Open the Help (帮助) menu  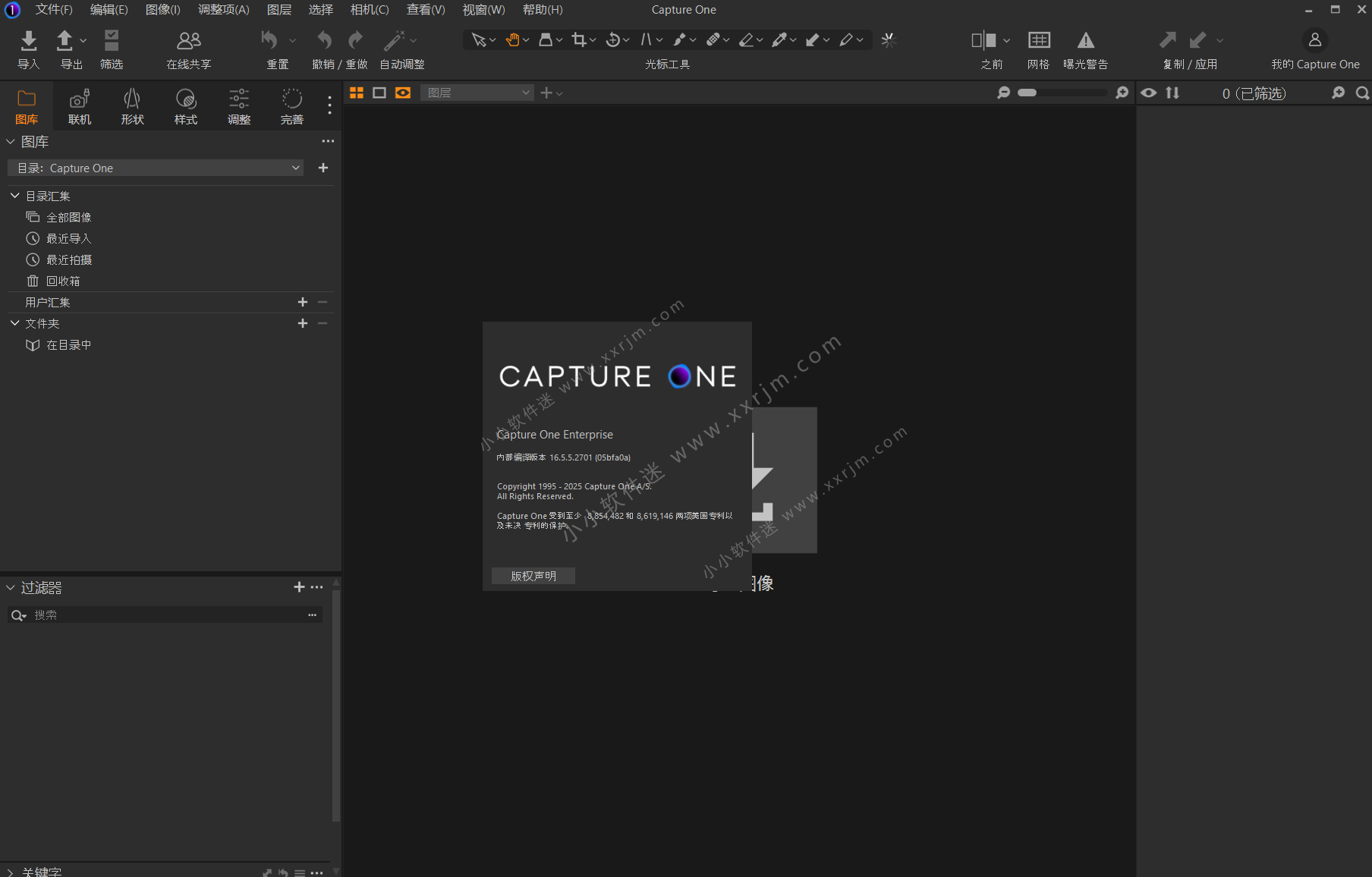542,10
